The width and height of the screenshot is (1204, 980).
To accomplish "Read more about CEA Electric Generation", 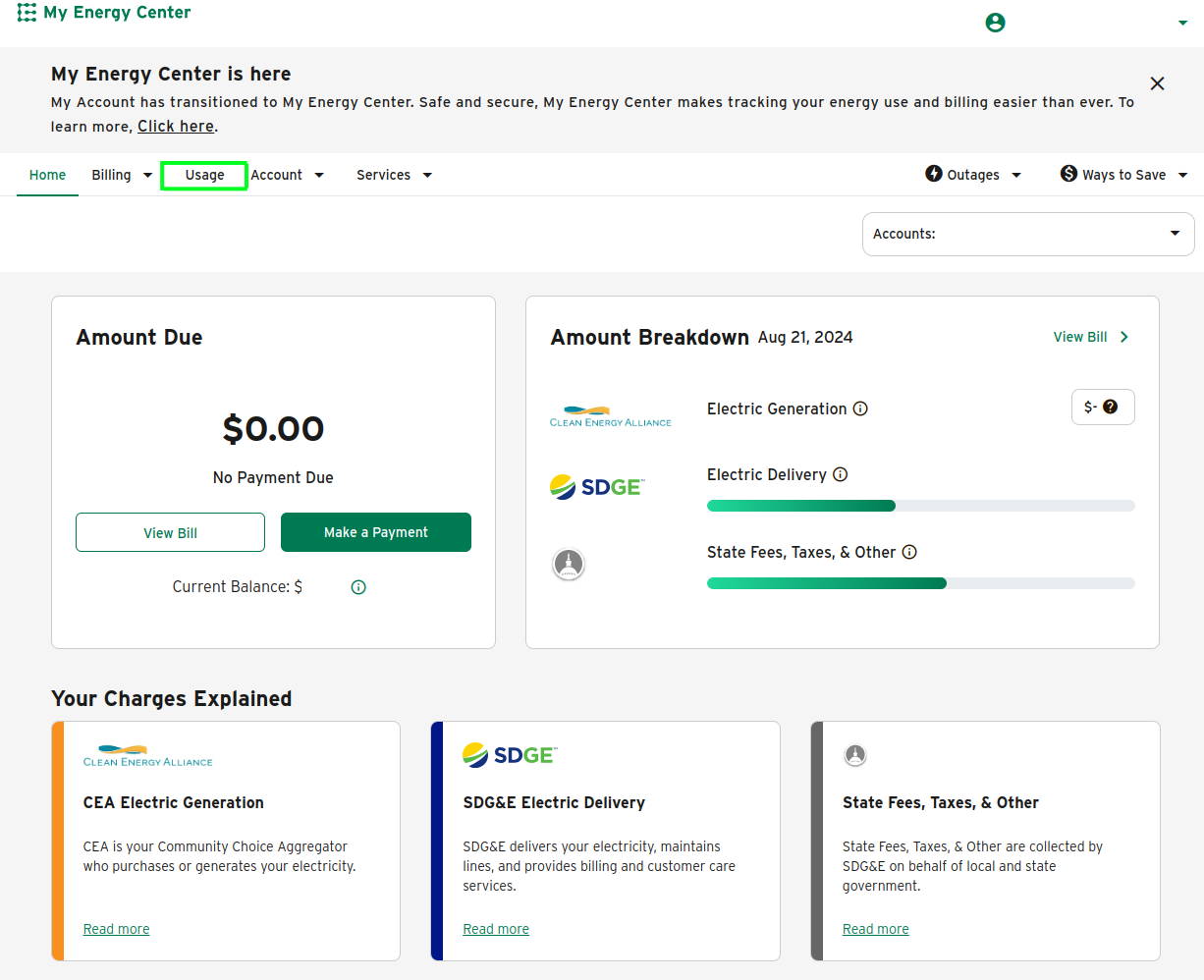I will [x=117, y=929].
